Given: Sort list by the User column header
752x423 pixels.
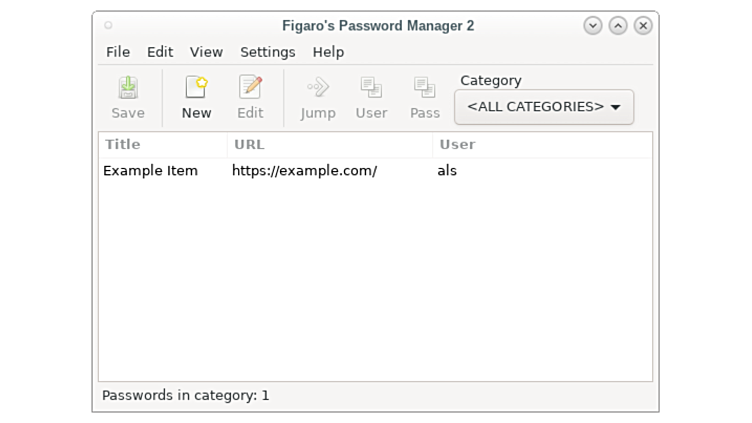Looking at the screenshot, I should [542, 145].
